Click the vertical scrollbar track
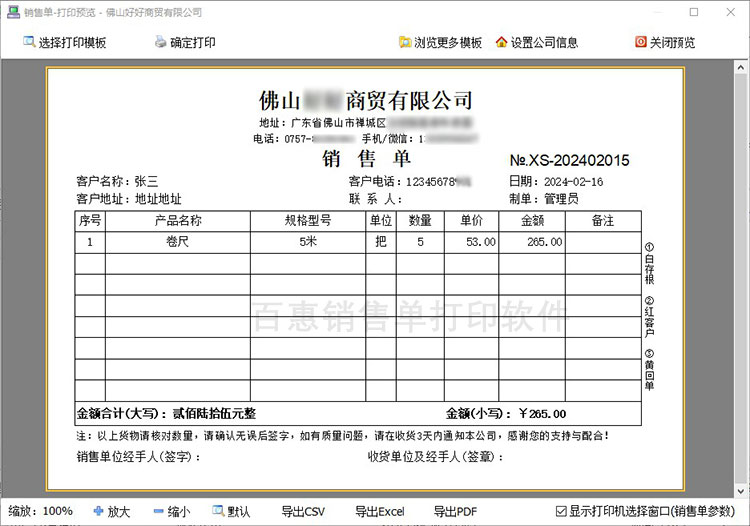The height and width of the screenshot is (526, 750). tap(740, 279)
